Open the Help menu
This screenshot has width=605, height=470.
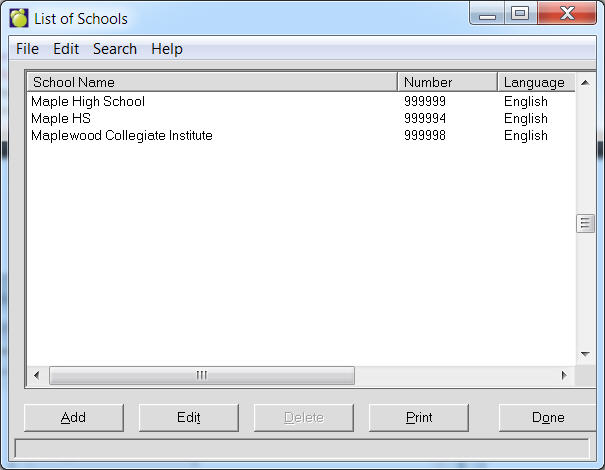tap(167, 49)
